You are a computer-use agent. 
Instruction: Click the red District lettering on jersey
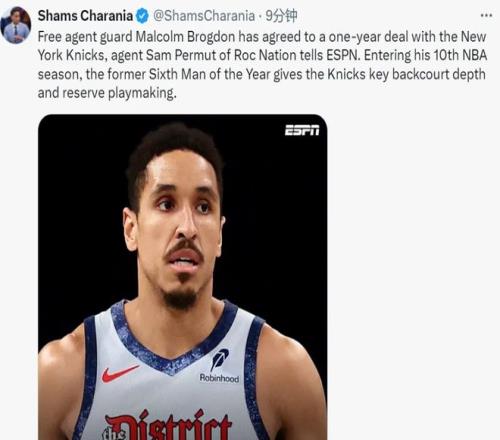pos(168,425)
